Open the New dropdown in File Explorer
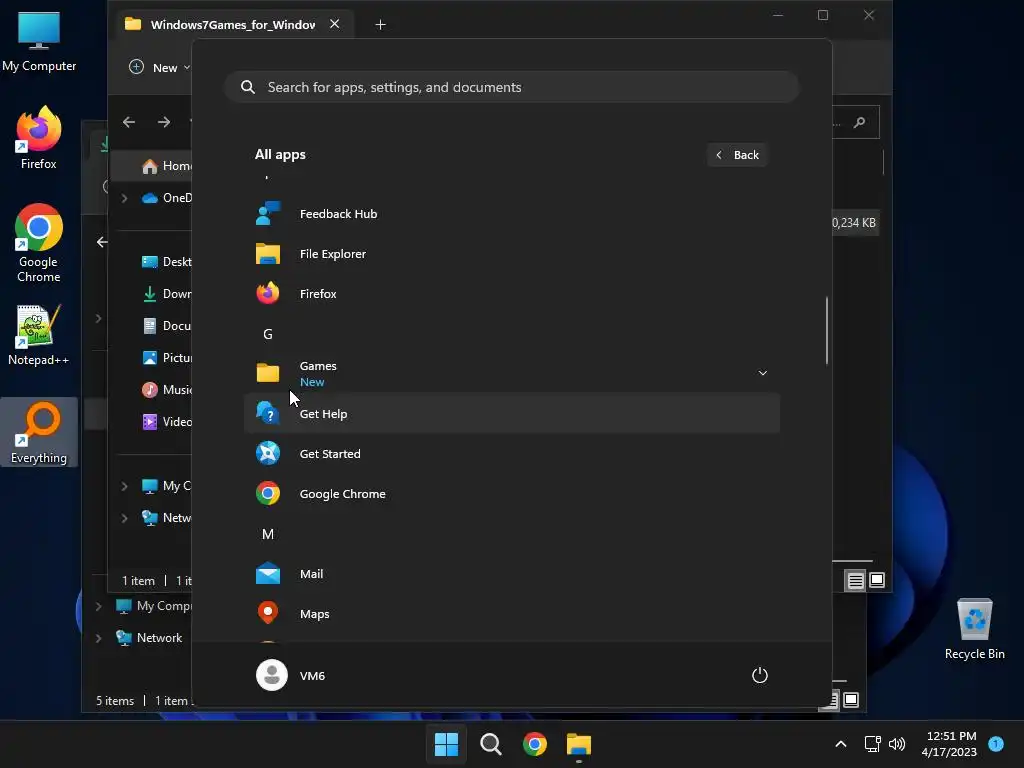 point(159,67)
